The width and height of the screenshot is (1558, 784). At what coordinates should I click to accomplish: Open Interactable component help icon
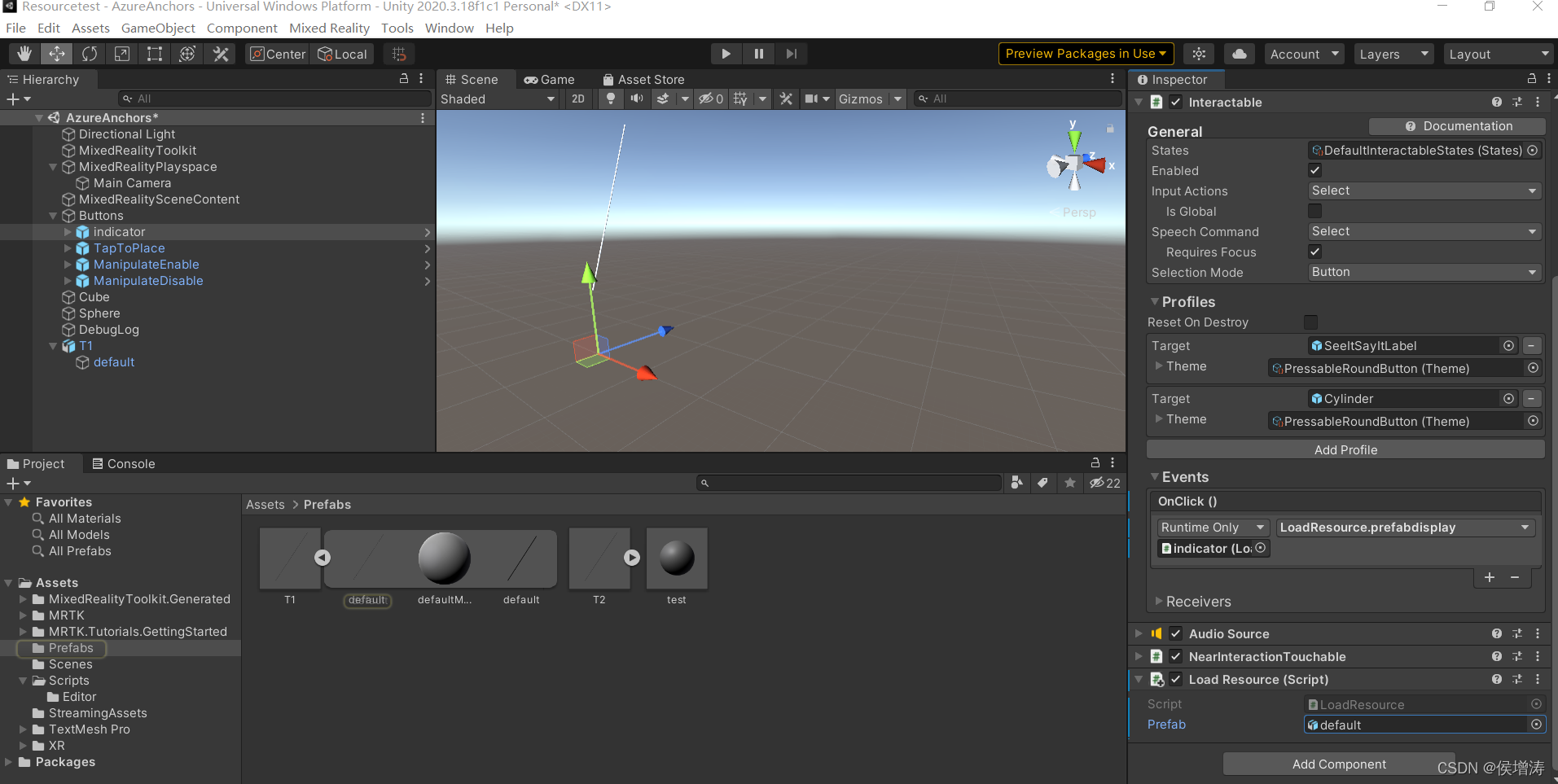[1497, 102]
